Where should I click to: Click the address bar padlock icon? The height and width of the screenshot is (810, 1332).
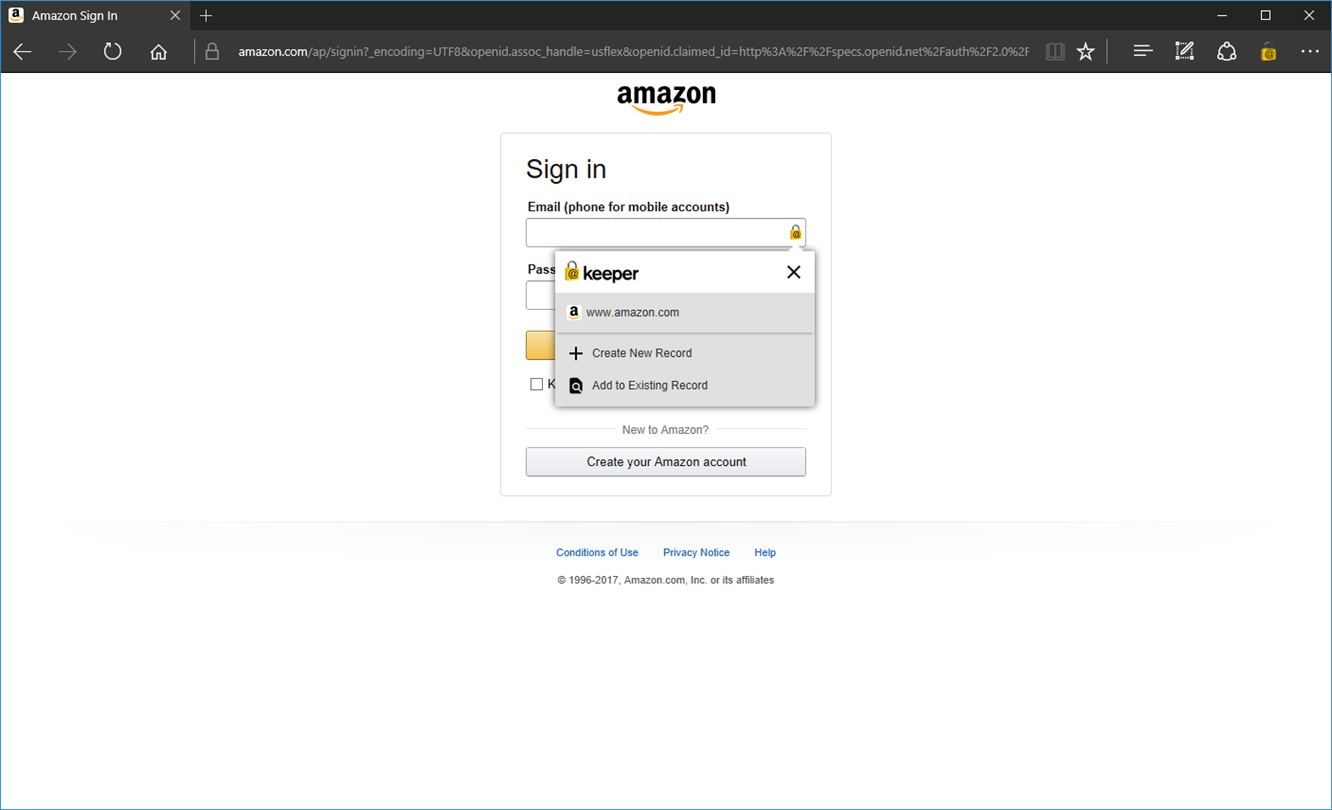coord(212,52)
